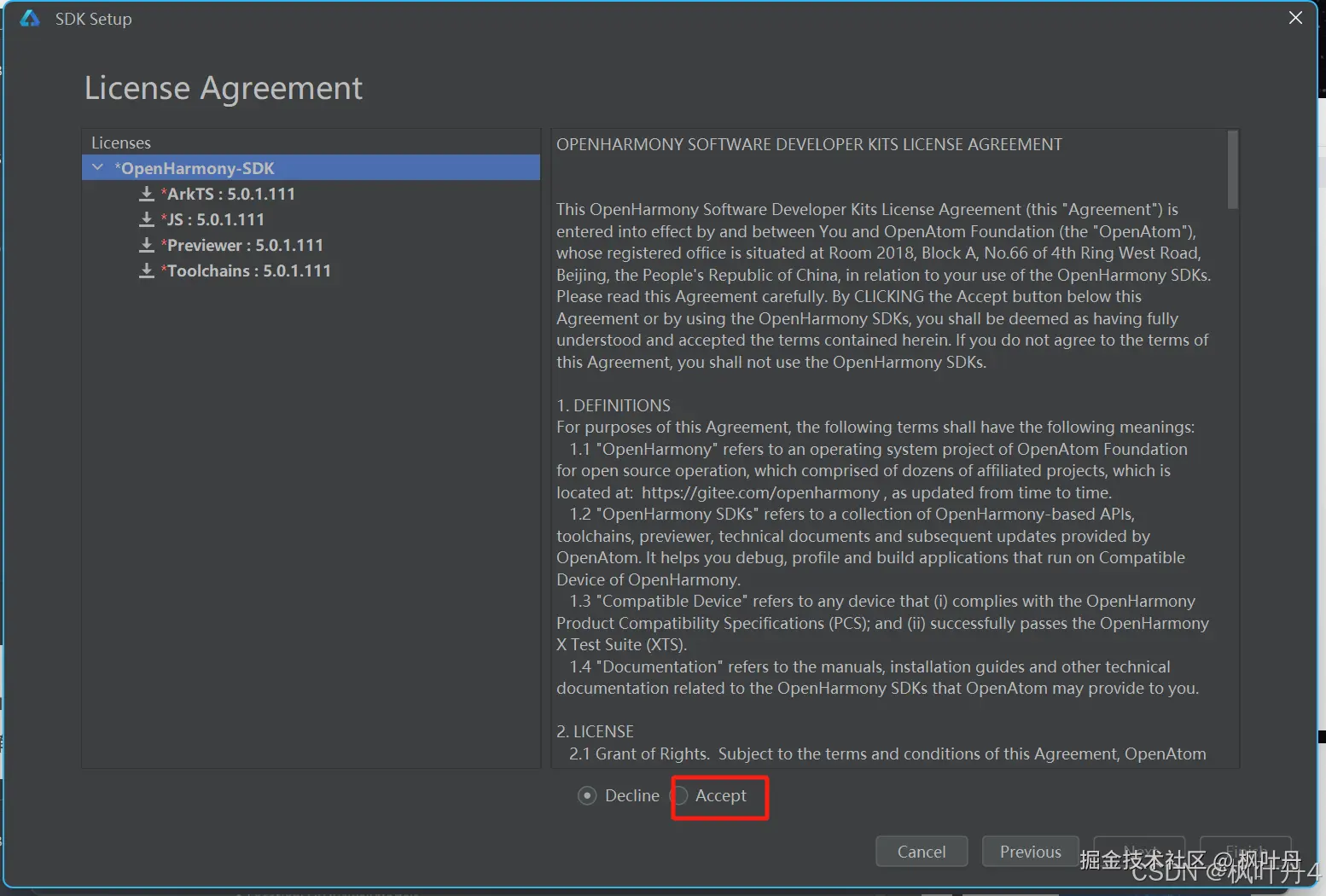
Task: Click the Cancel button
Action: click(922, 852)
